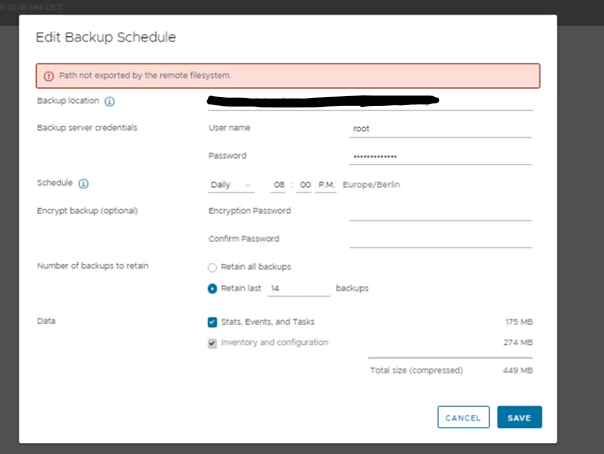Click the error alert icon in banner
The width and height of the screenshot is (604, 454).
(49, 76)
